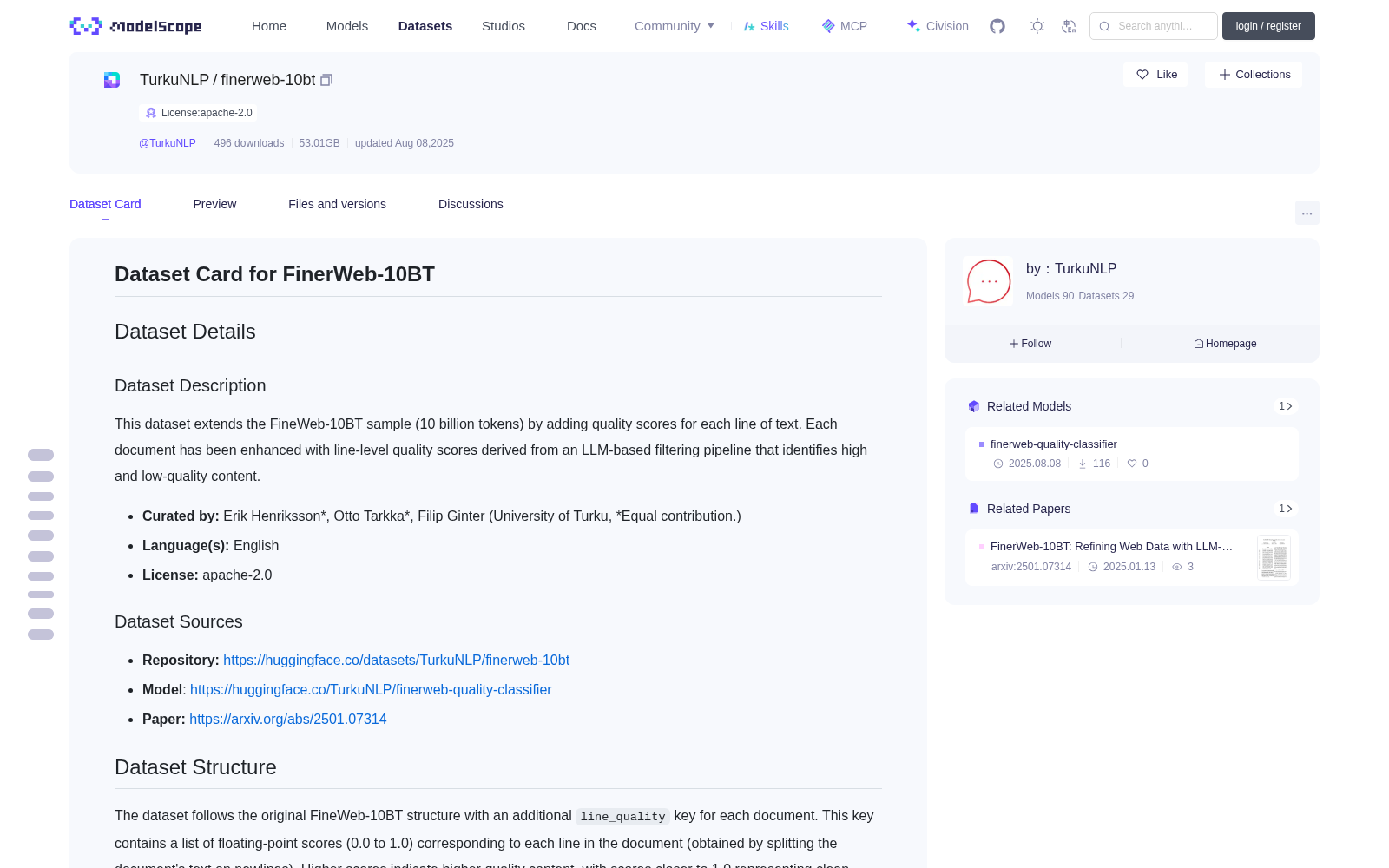Open the Studios nav item
The image size is (1389, 868).
pos(504,26)
